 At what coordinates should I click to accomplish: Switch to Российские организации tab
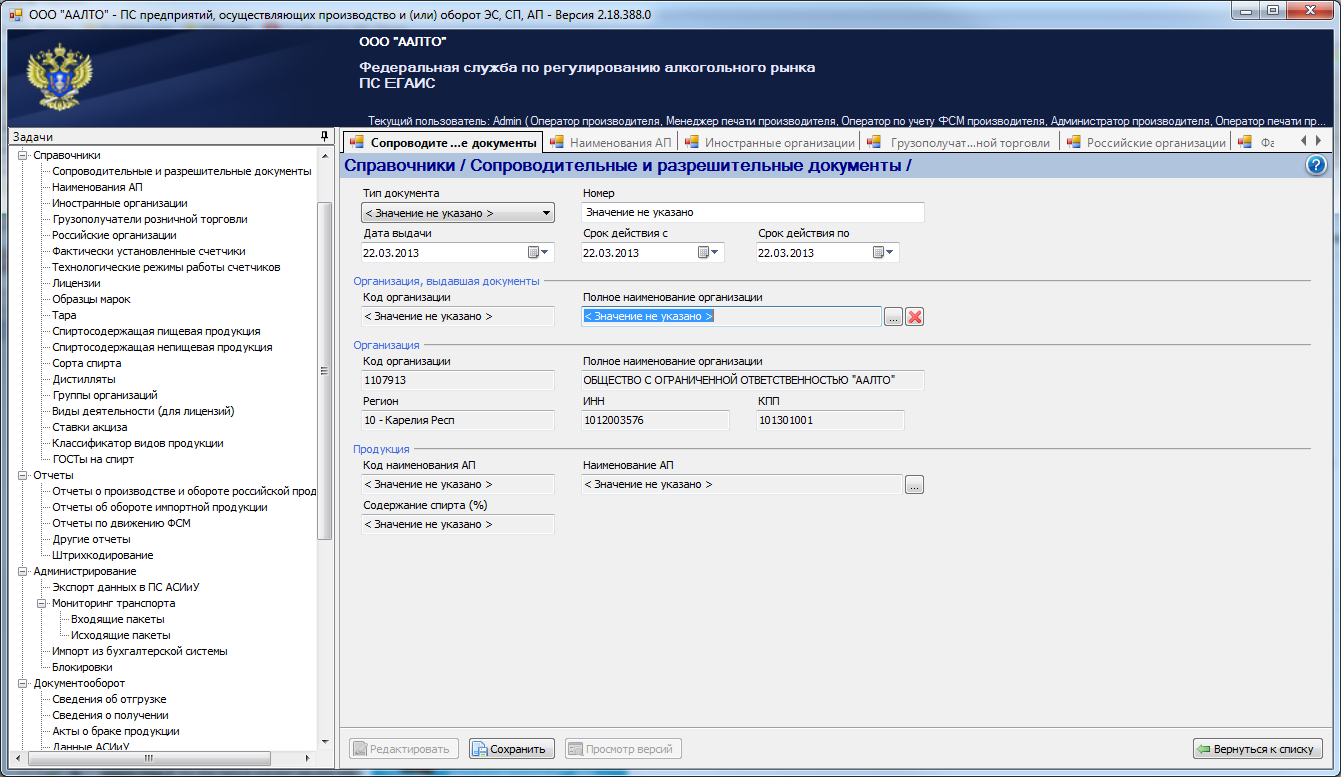click(1145, 142)
